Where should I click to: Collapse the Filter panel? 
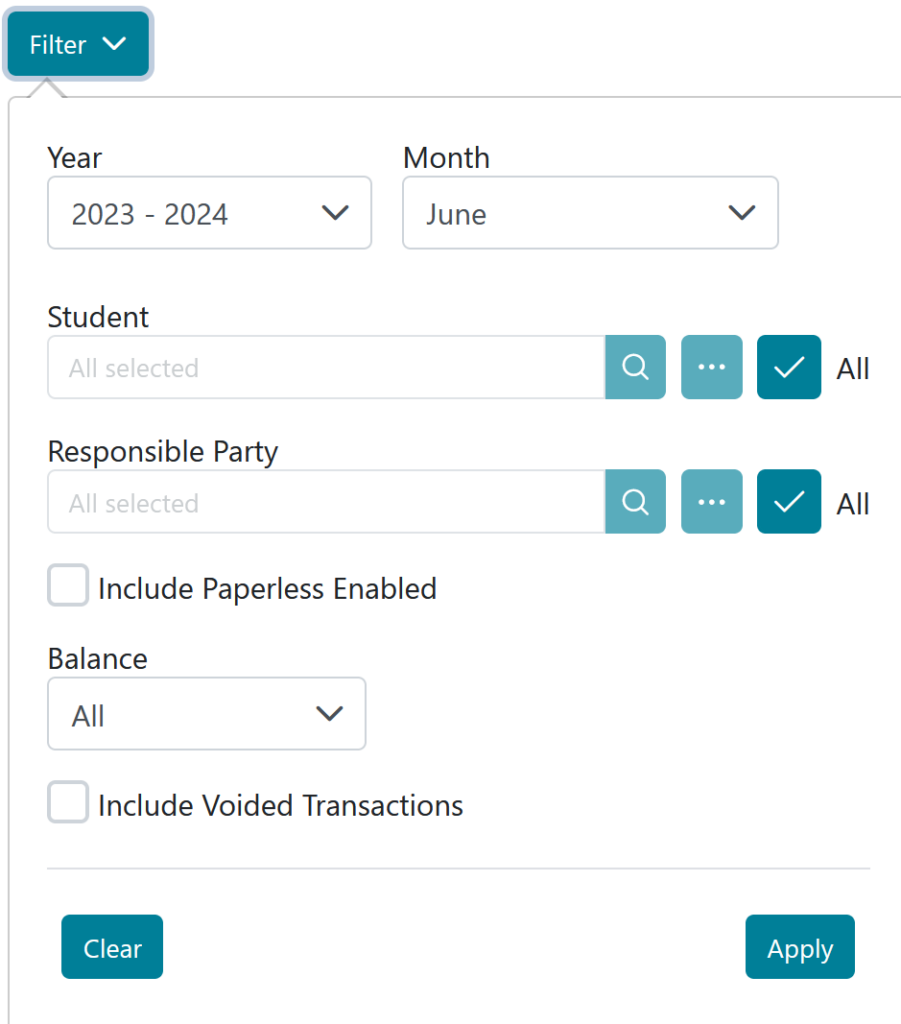(x=77, y=44)
